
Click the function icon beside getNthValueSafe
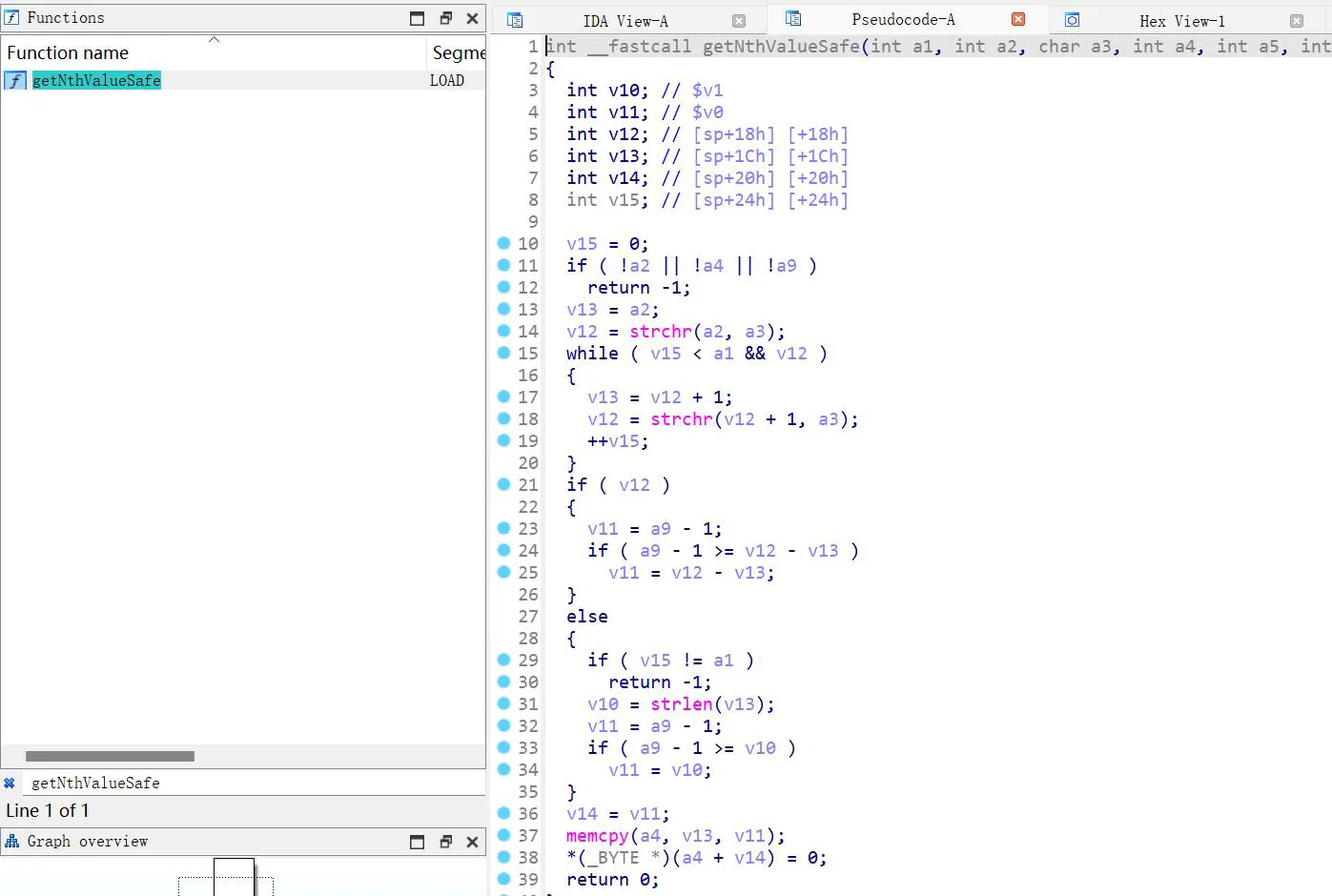[15, 81]
